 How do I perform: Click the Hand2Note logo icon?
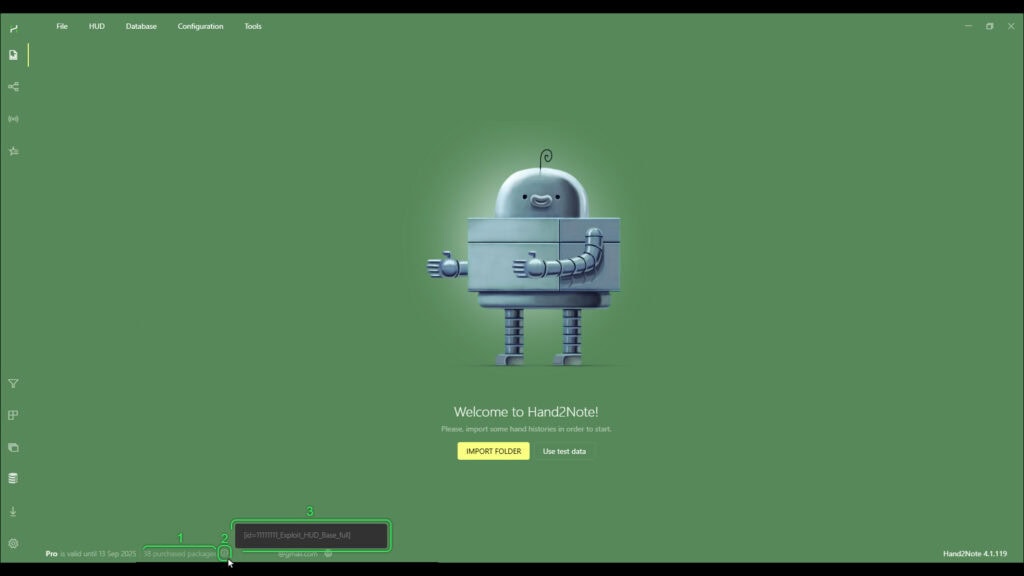(x=14, y=28)
